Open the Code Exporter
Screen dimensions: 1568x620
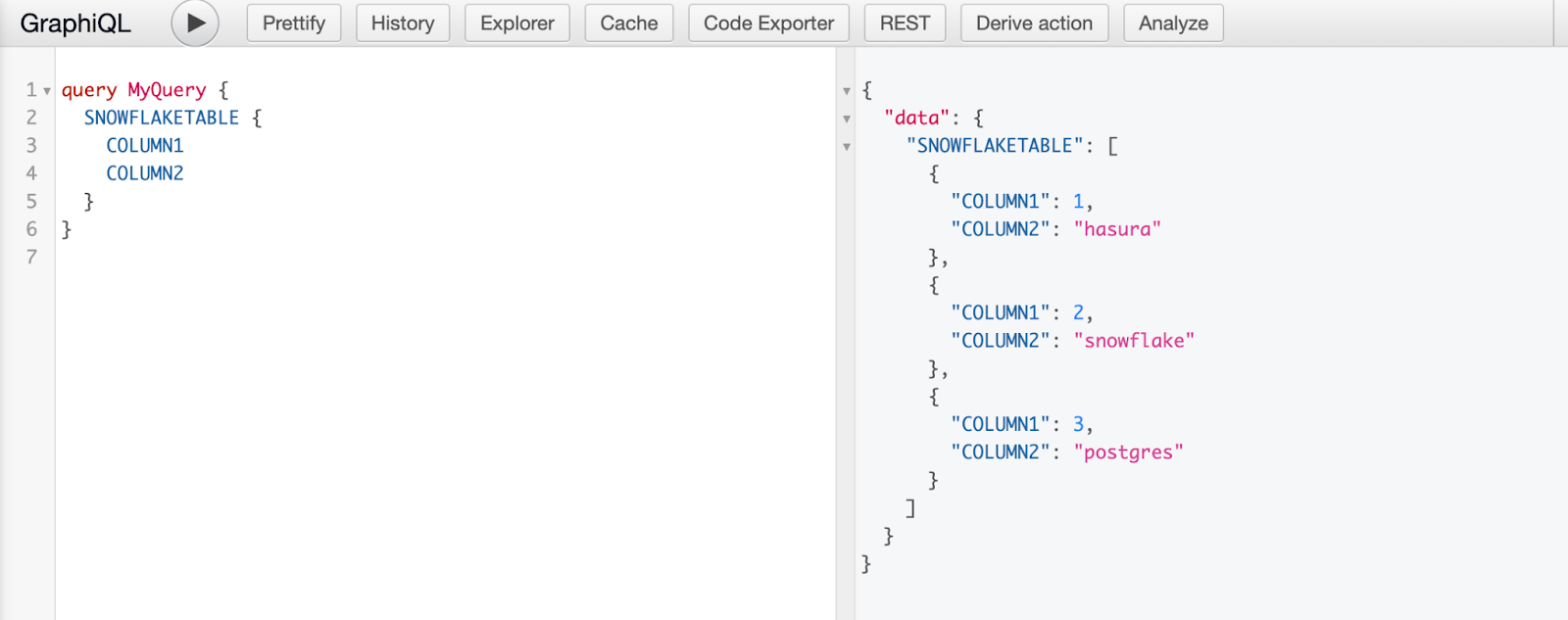coord(769,24)
